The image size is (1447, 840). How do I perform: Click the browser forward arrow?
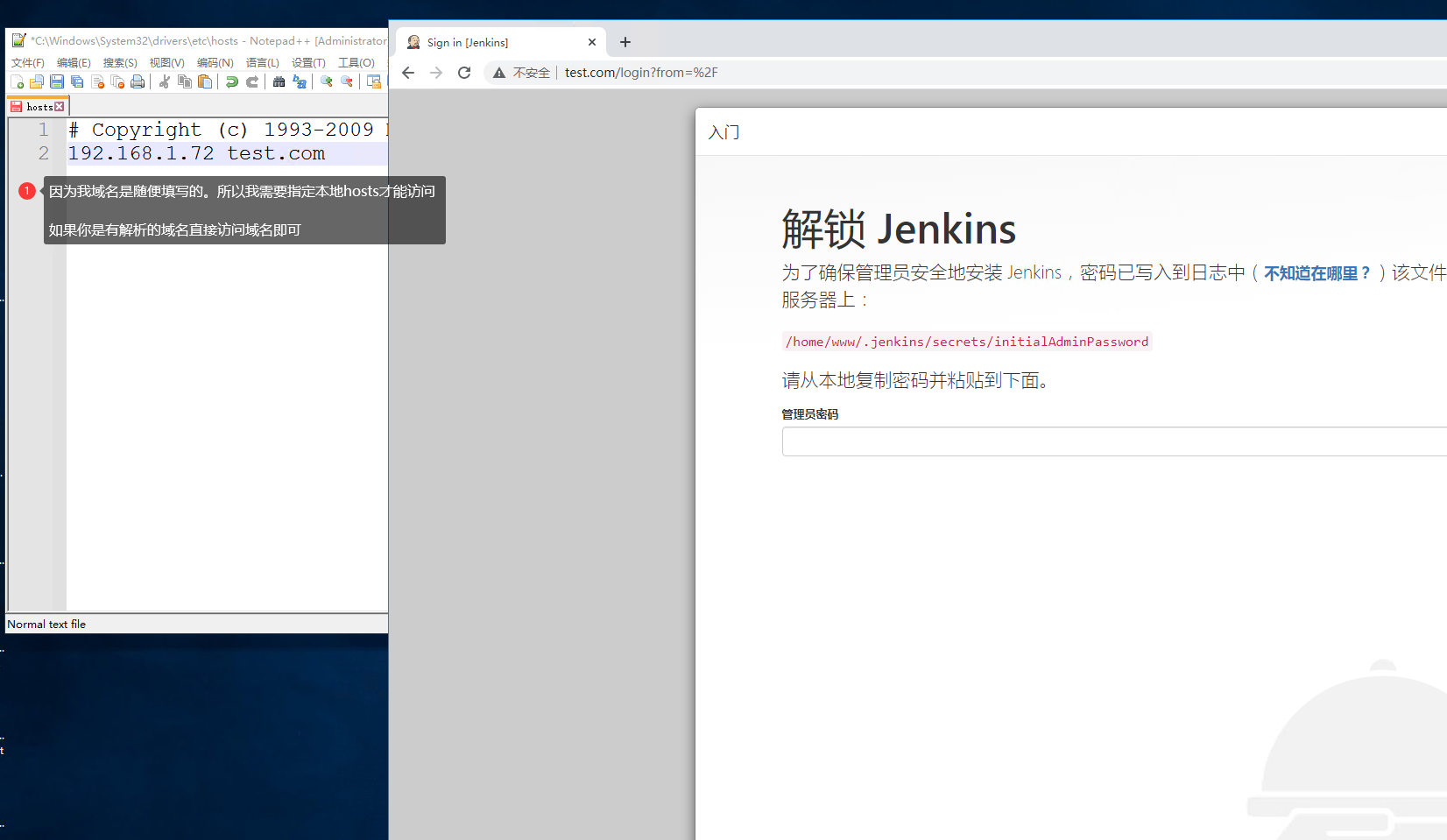click(436, 73)
